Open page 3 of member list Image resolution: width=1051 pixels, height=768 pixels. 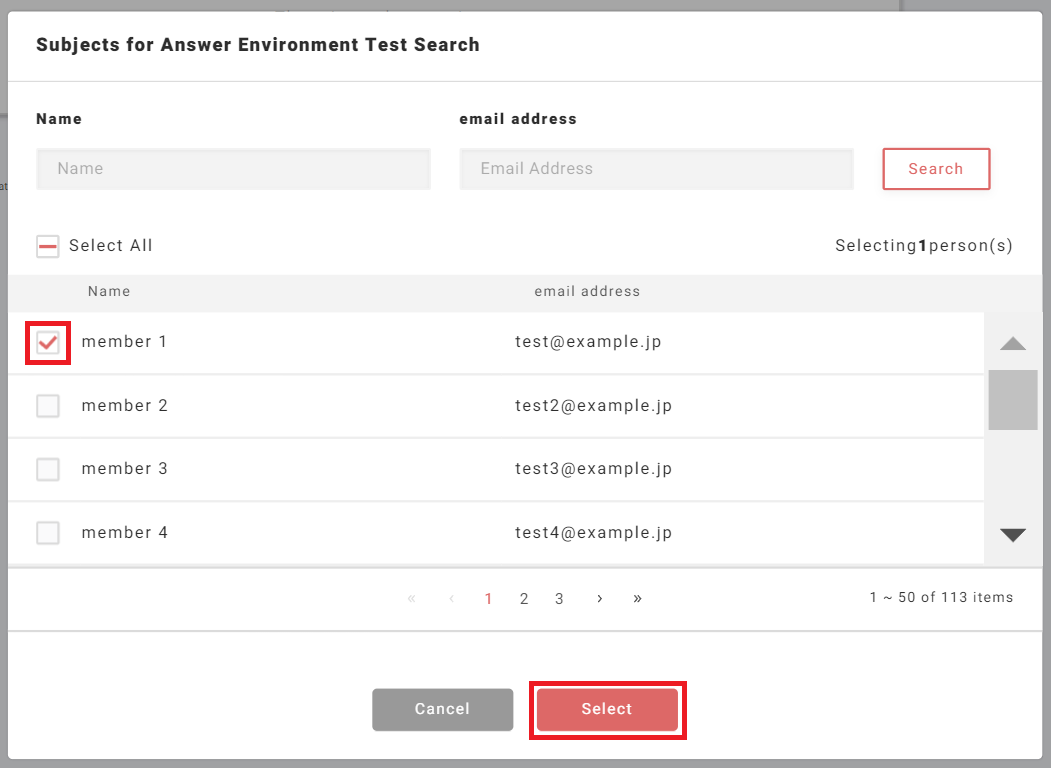click(x=559, y=598)
